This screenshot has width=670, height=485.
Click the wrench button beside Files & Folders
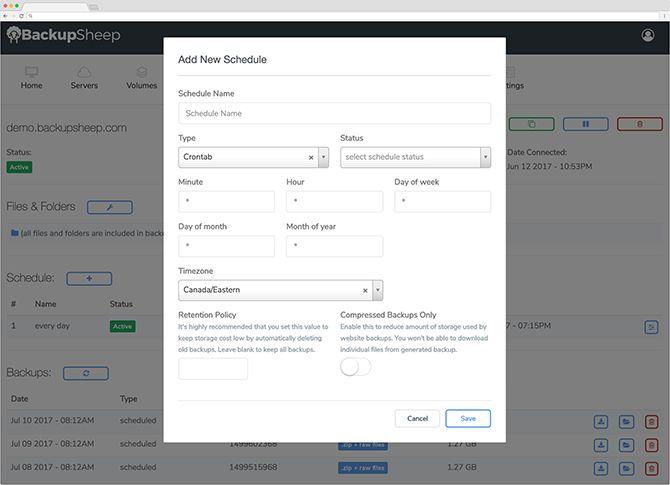pos(109,207)
